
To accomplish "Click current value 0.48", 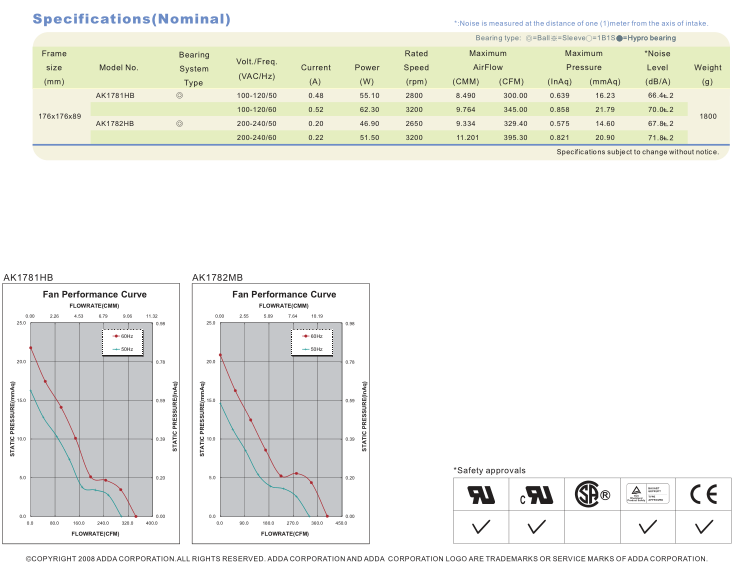I will pyautogui.click(x=316, y=95).
